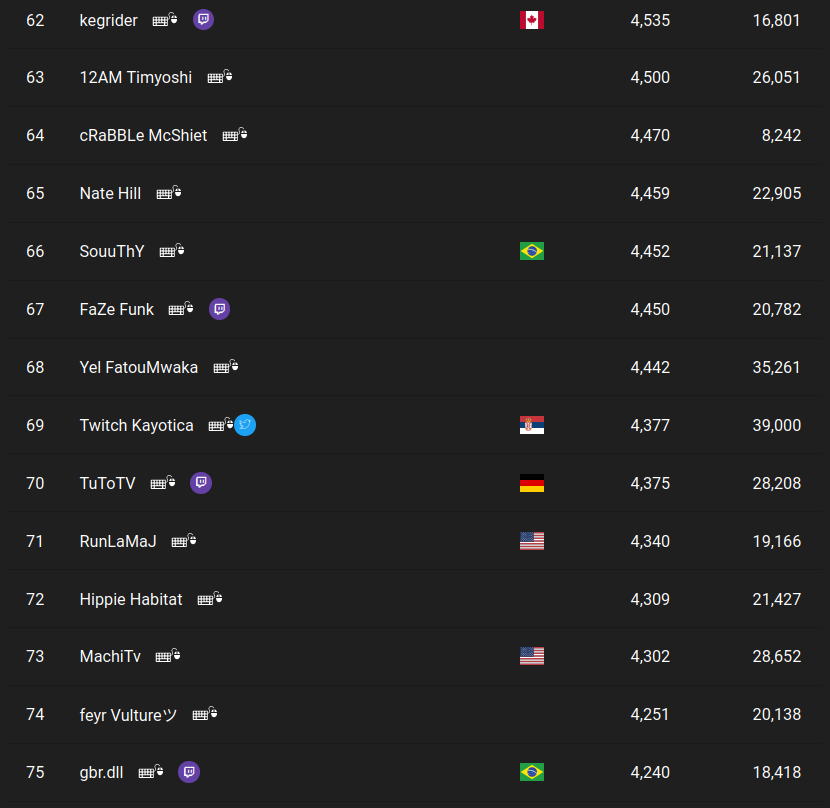Click keyboard-mouse icon beside 12AM Timyoshi

pos(220,77)
